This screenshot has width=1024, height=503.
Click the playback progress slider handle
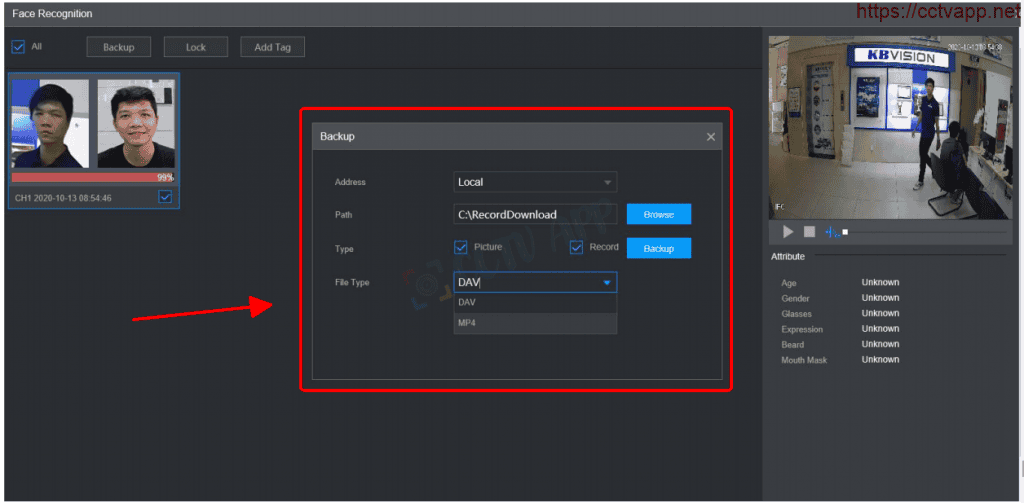[845, 232]
